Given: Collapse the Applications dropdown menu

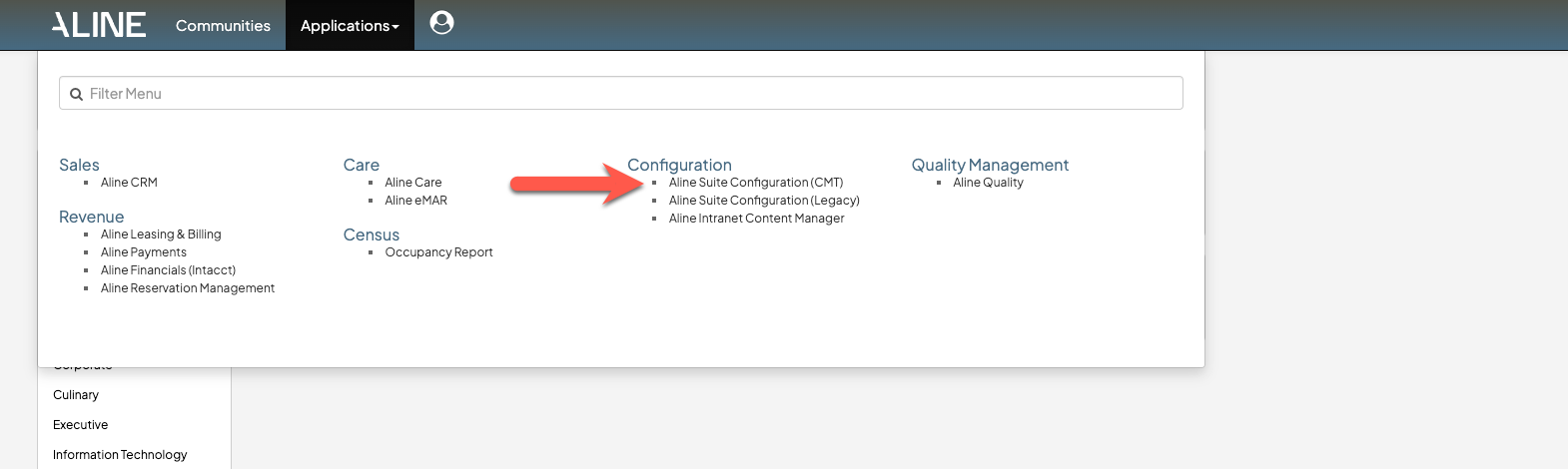Looking at the screenshot, I should tap(350, 25).
